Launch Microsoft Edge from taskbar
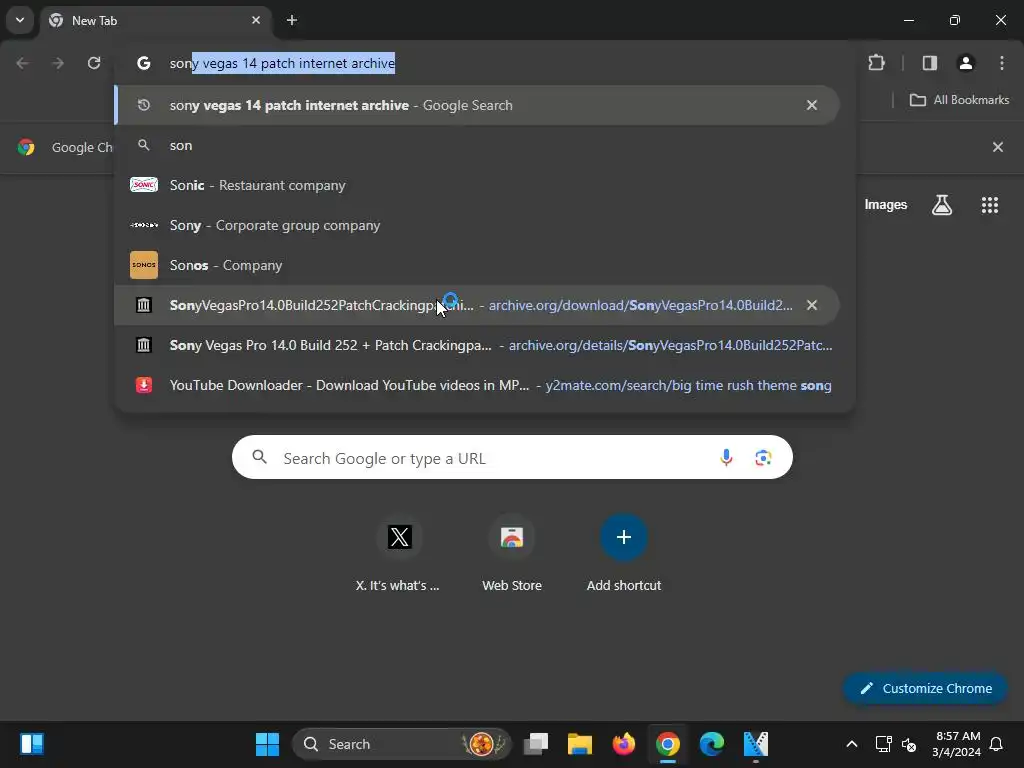The height and width of the screenshot is (768, 1024). pyautogui.click(x=712, y=744)
